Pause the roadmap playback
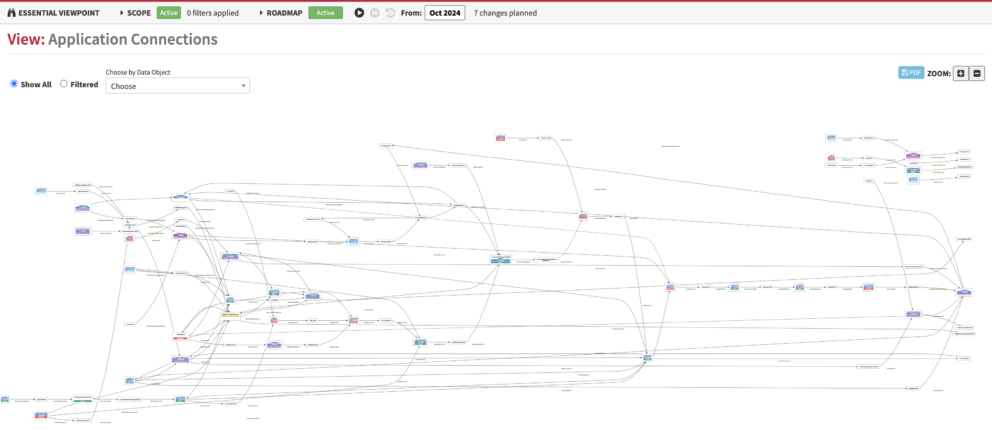Viewport: 992px width, 445px height. [x=375, y=13]
